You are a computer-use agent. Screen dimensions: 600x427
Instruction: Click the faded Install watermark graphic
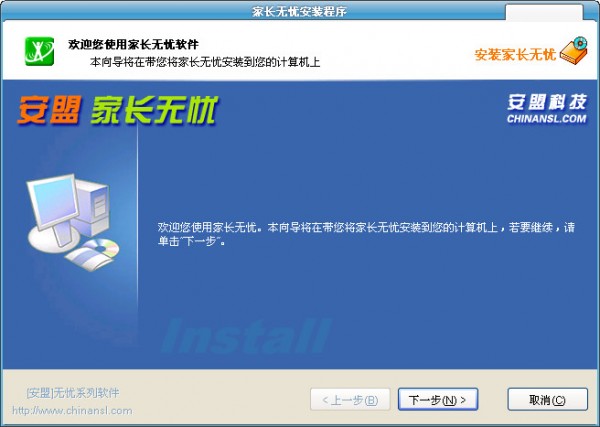(x=245, y=336)
